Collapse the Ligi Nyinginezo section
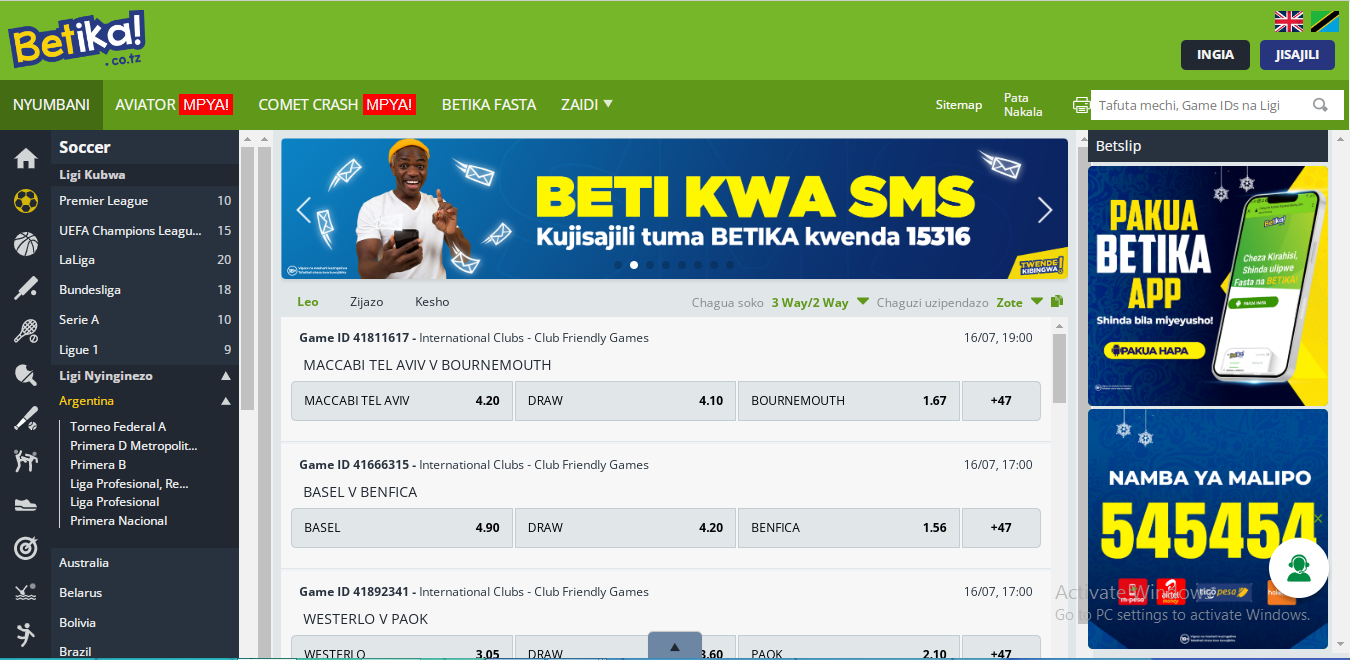 226,376
